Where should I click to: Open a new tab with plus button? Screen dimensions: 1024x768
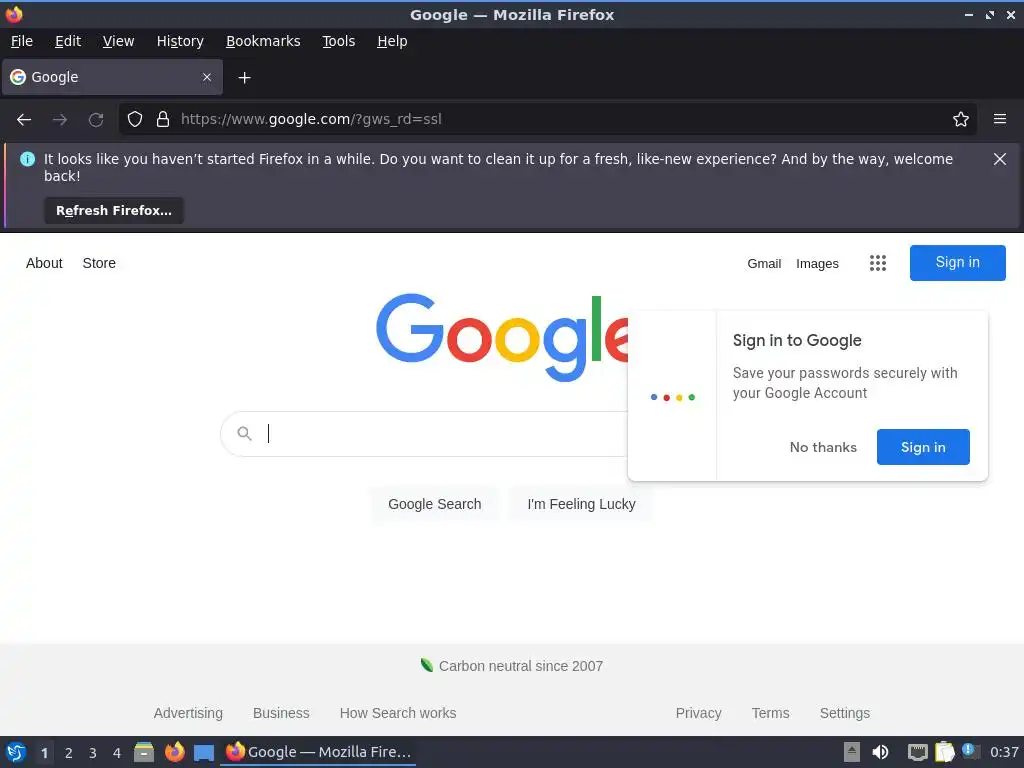tap(244, 78)
